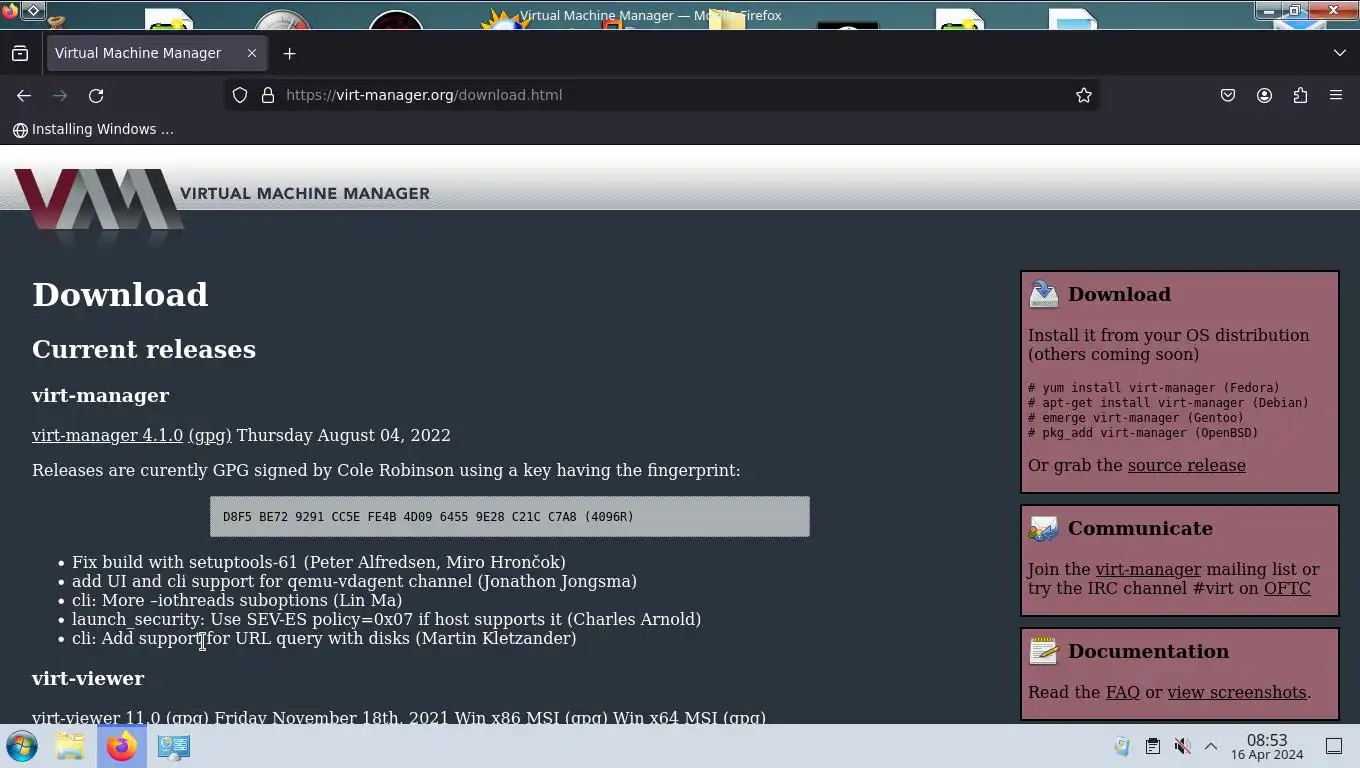Open the virt-viewer 11.0 link

click(x=96, y=718)
